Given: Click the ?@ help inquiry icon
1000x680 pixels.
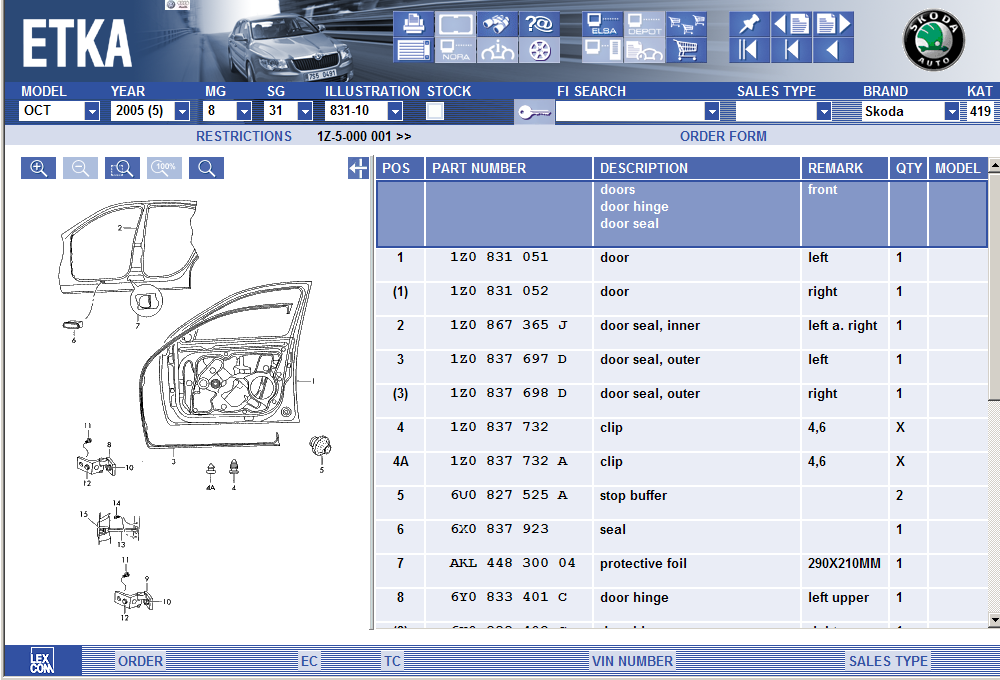Looking at the screenshot, I should pos(539,24).
